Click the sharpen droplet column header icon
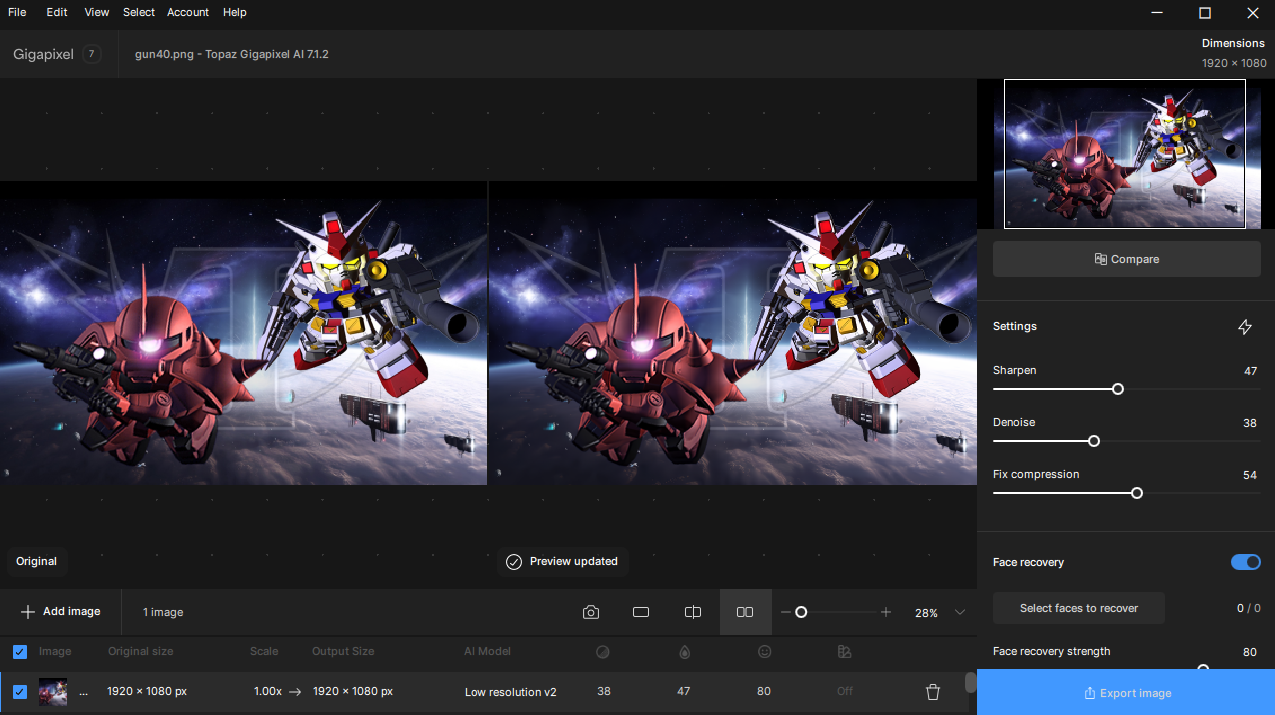The height and width of the screenshot is (715, 1275). [684, 652]
